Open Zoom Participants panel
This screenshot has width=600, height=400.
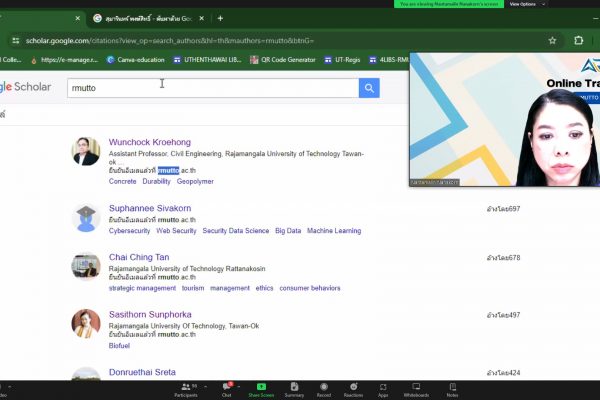point(186,390)
